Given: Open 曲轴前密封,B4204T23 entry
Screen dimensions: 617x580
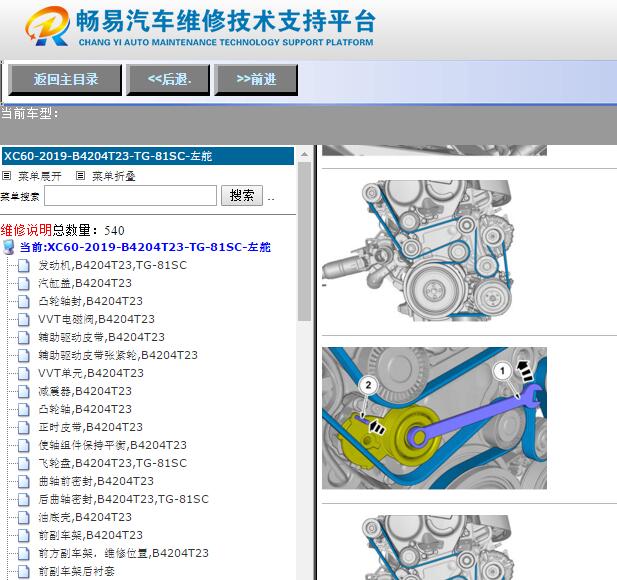Looking at the screenshot, I should (96, 481).
